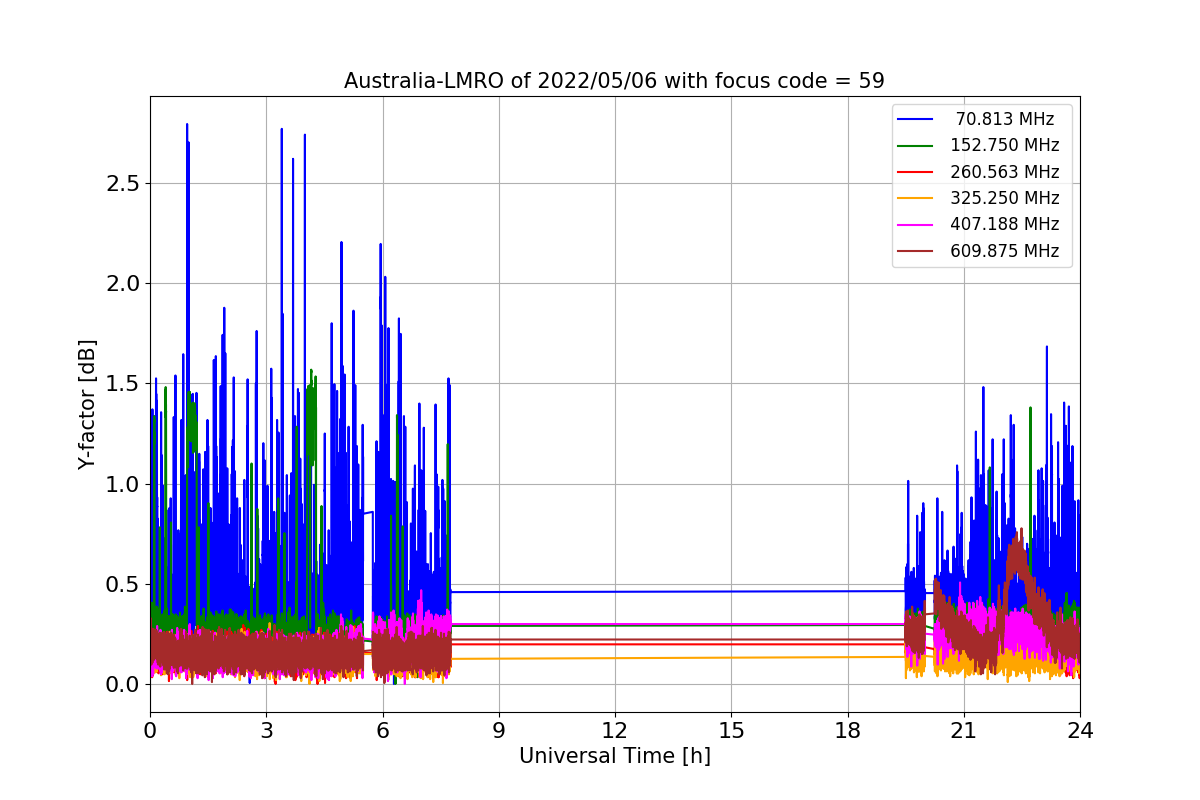Click the y-axis tick label 0.0
The height and width of the screenshot is (800, 1200).
click(x=122, y=685)
